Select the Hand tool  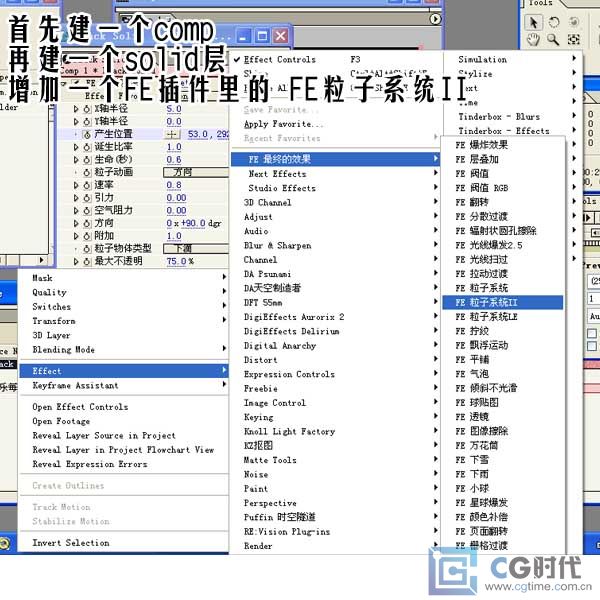(533, 39)
